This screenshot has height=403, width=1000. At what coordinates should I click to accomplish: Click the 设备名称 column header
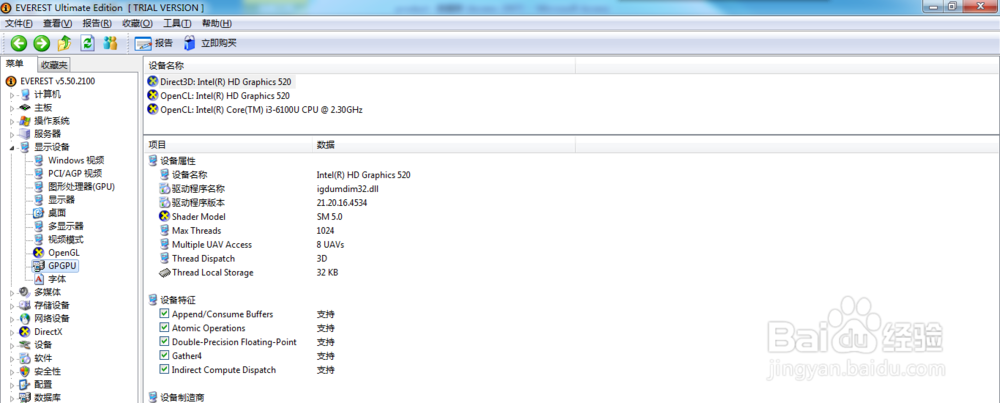coord(360,66)
